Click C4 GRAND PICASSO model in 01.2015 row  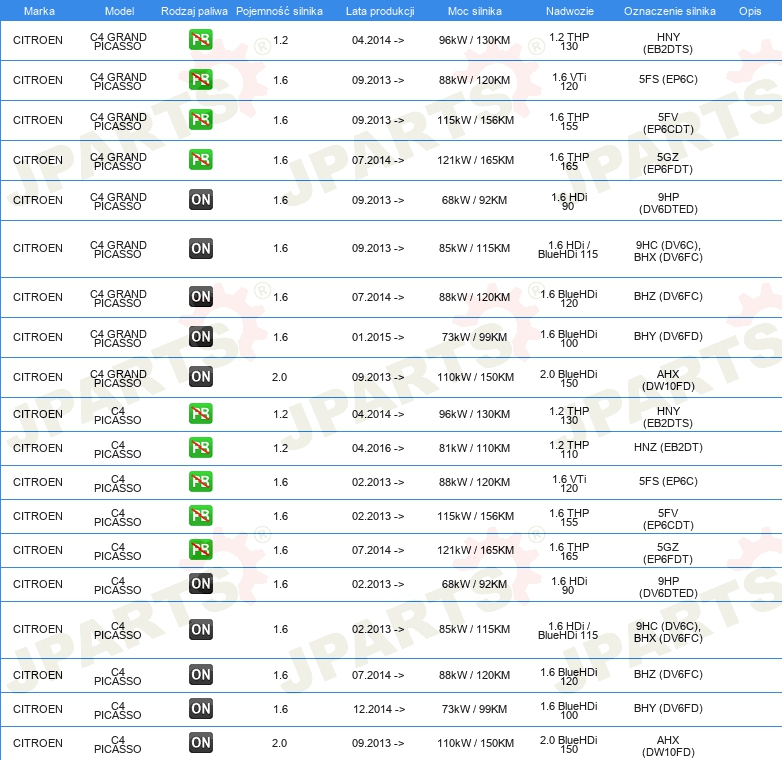click(x=118, y=338)
